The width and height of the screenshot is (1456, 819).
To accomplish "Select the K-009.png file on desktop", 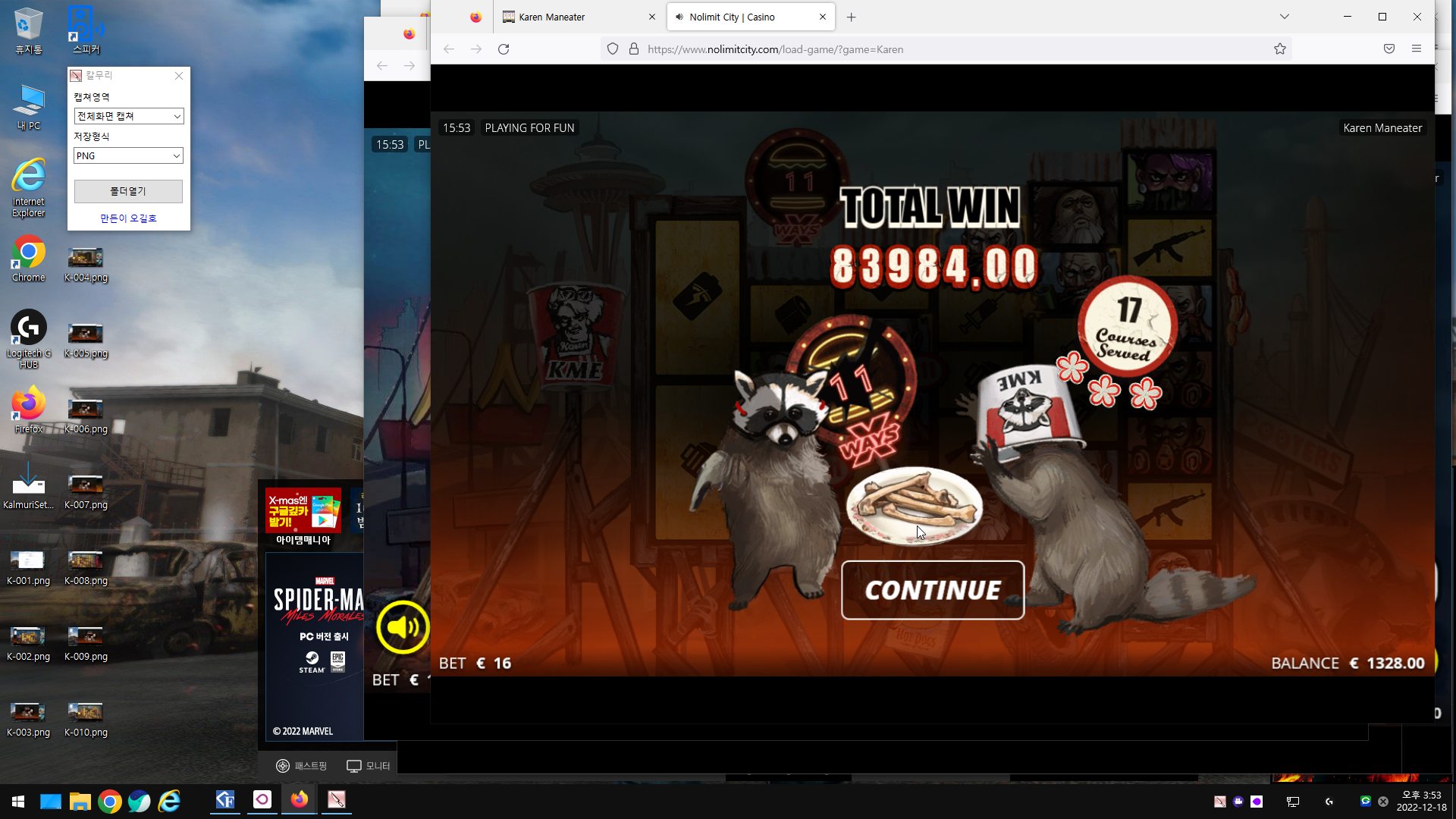I will tap(86, 644).
